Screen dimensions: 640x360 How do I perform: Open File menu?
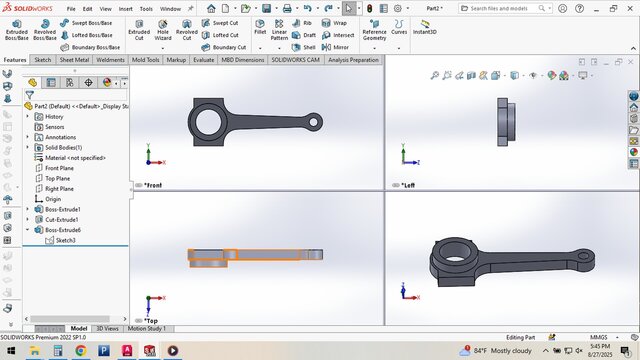(x=71, y=9)
